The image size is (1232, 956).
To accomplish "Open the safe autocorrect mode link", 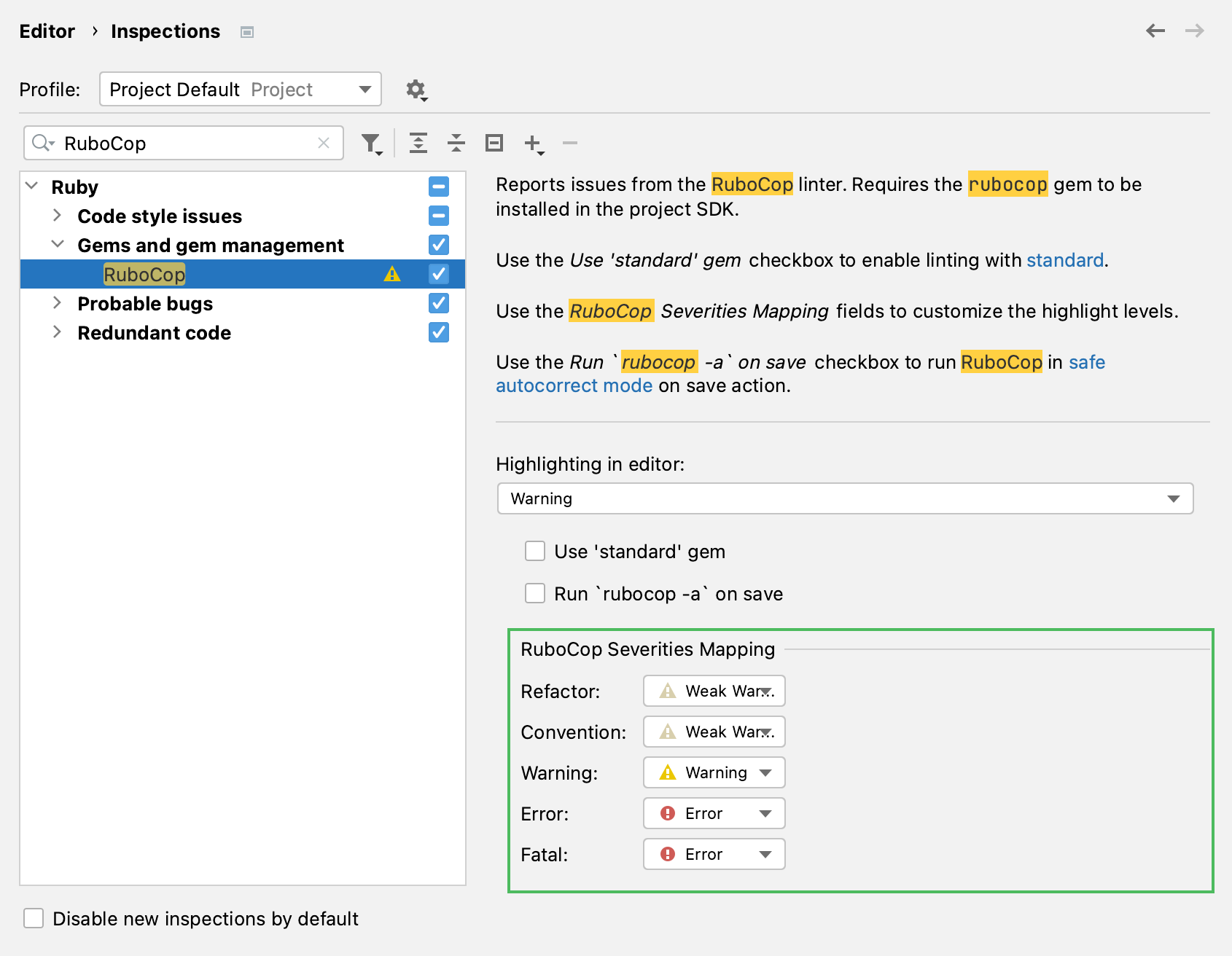I will click(x=574, y=385).
